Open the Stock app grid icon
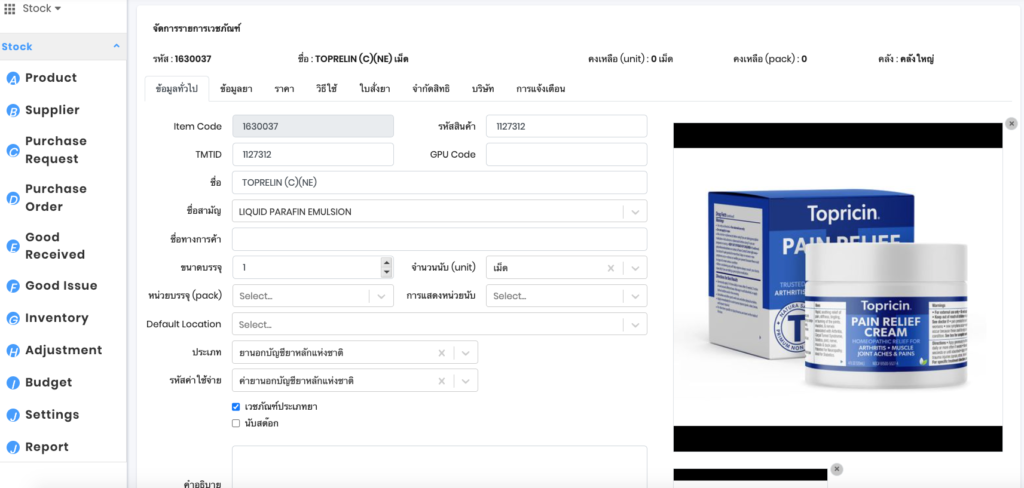This screenshot has height=488, width=1024. (x=10, y=9)
